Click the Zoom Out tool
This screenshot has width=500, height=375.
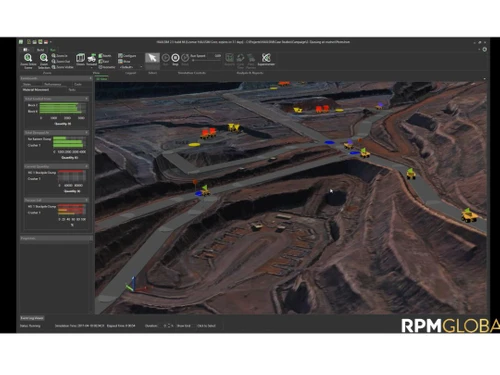61,61
